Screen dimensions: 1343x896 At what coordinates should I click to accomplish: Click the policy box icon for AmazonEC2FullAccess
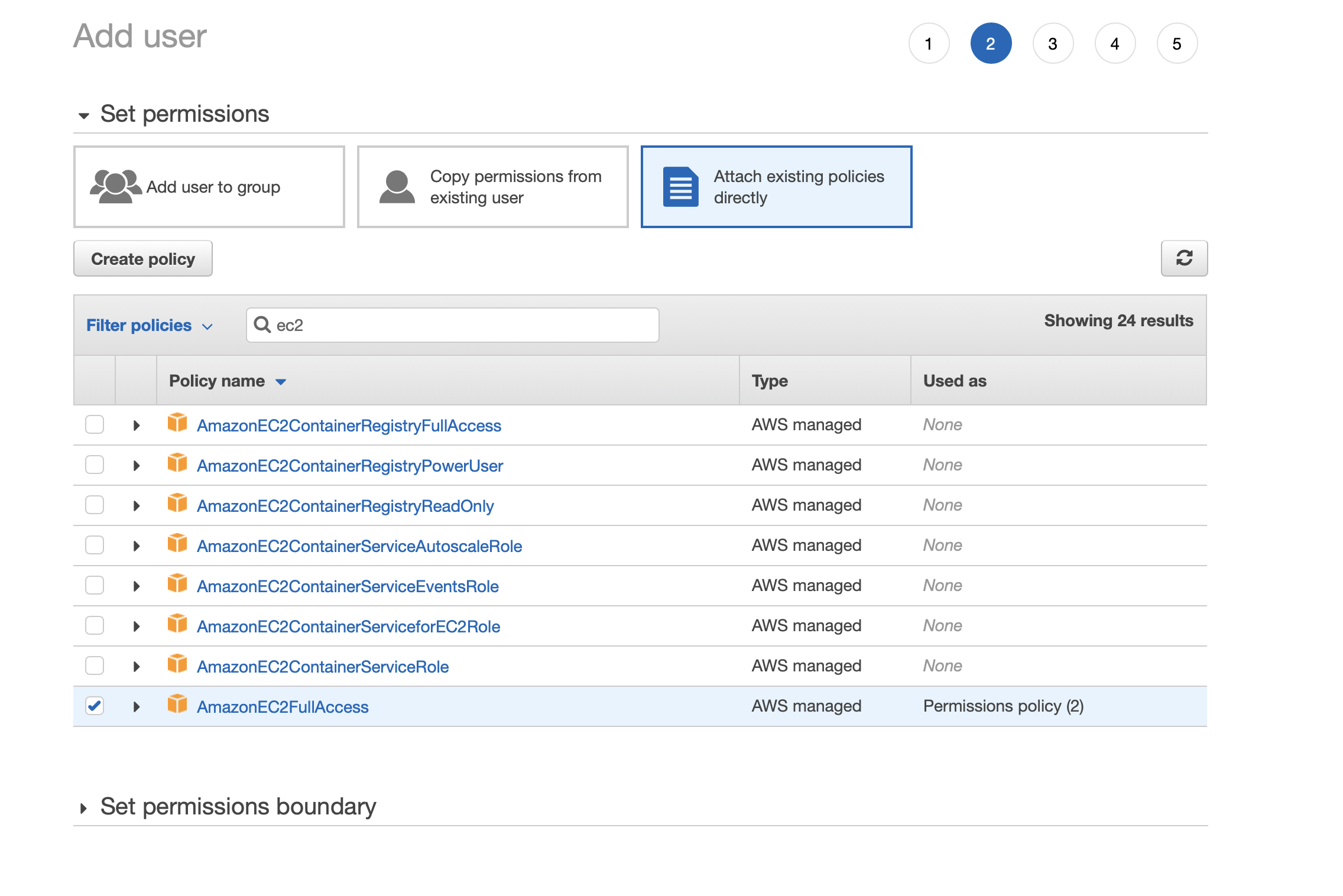point(177,704)
